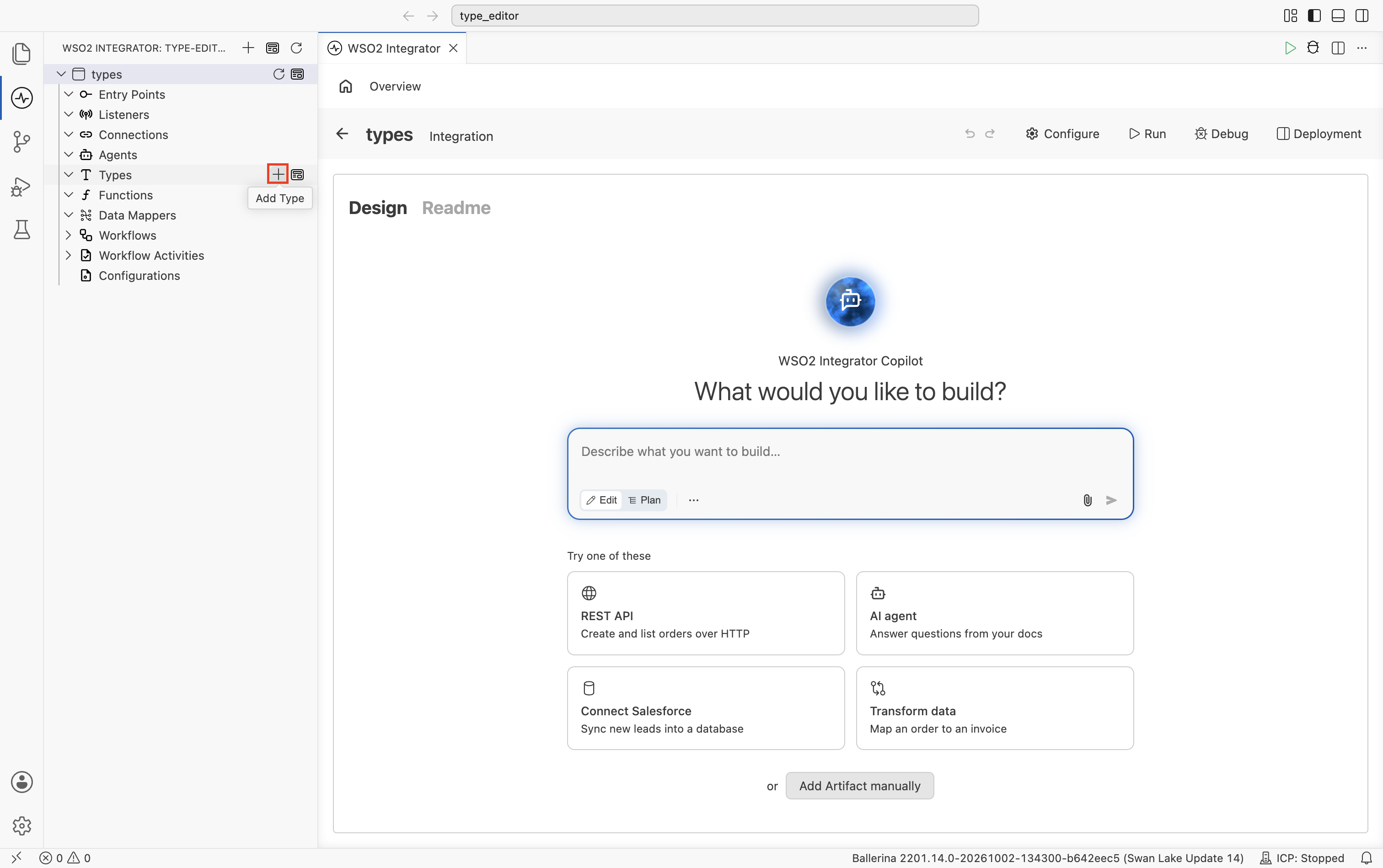1383x868 pixels.
Task: Expand the Workflows node
Action: (68, 235)
